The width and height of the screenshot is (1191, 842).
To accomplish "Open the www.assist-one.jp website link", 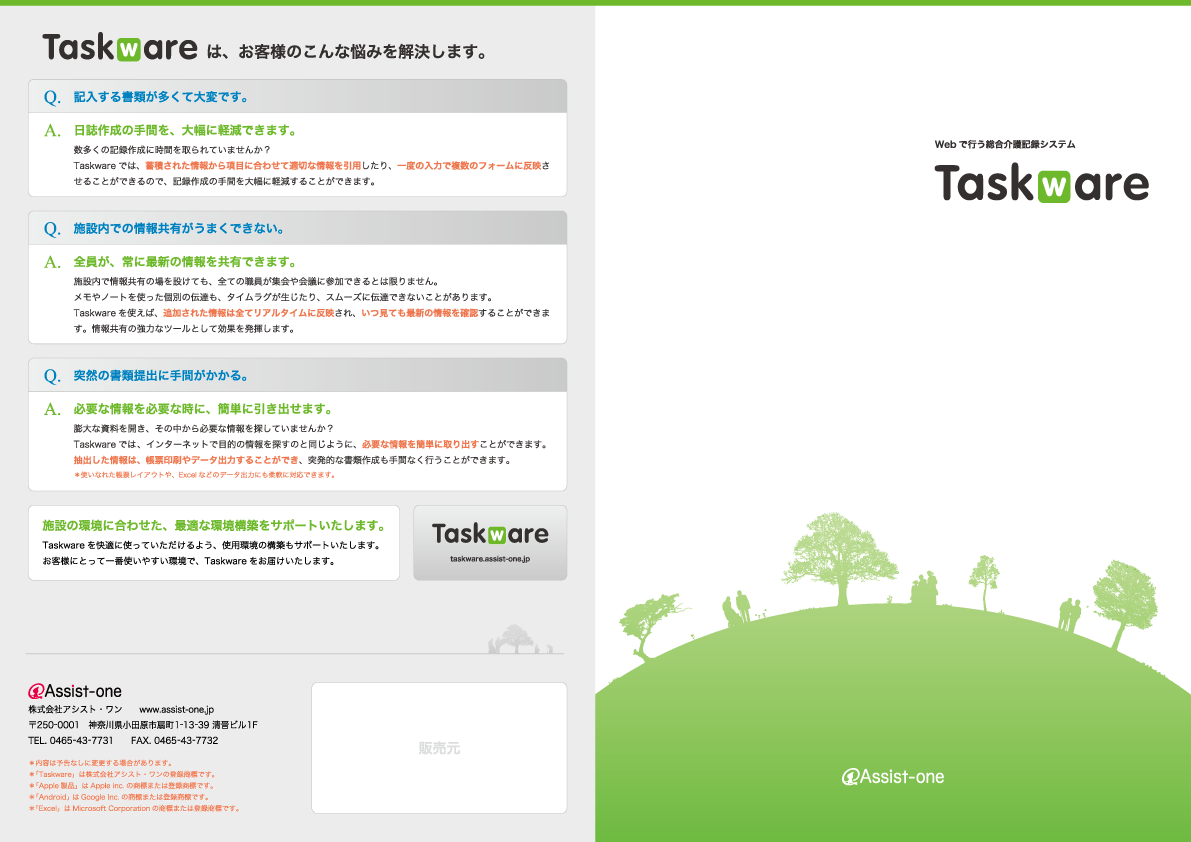I will pyautogui.click(x=176, y=709).
